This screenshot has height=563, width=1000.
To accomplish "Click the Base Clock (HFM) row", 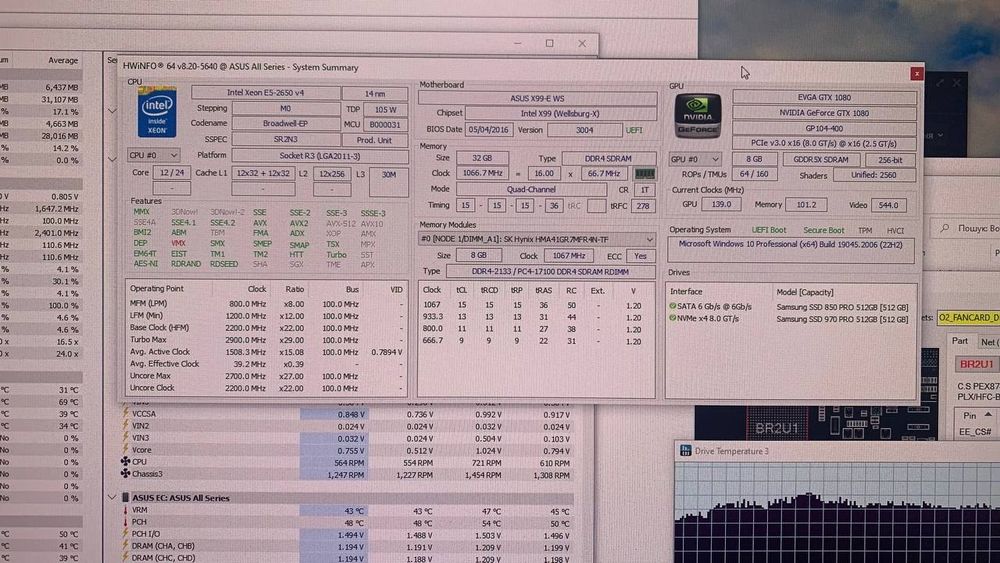I will click(x=267, y=328).
